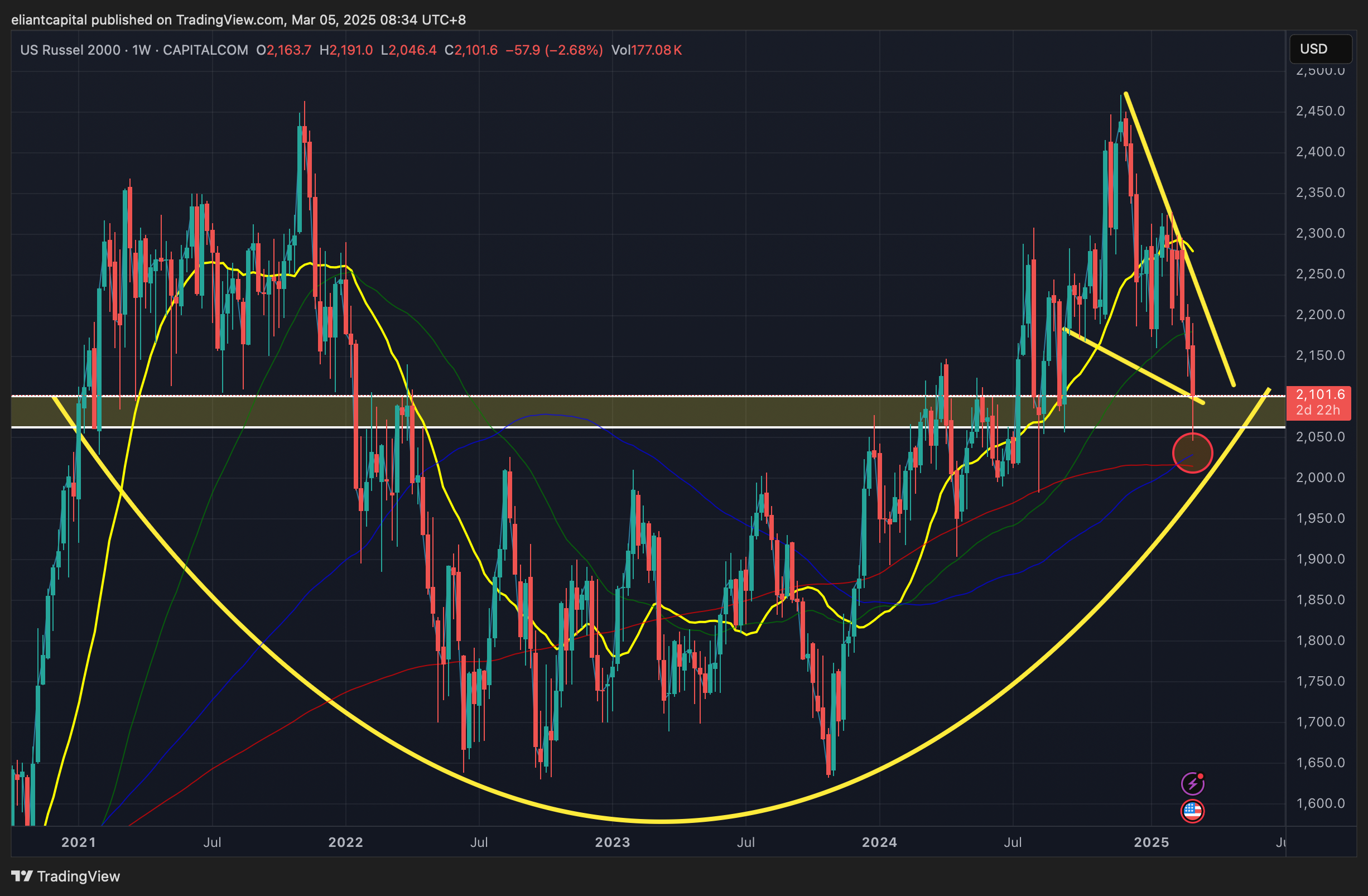
Task: Click the TradingView logo at bottom left
Action: pyautogui.click(x=65, y=876)
